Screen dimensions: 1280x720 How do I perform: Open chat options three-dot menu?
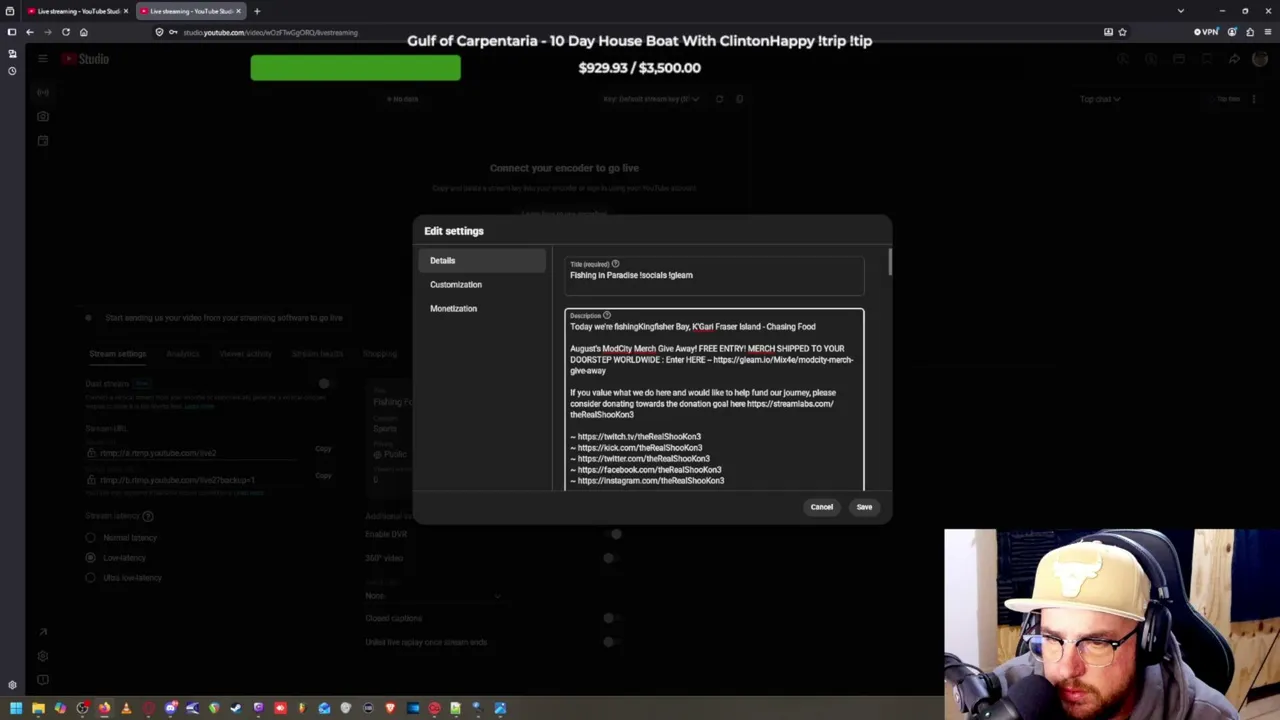click(x=1254, y=99)
